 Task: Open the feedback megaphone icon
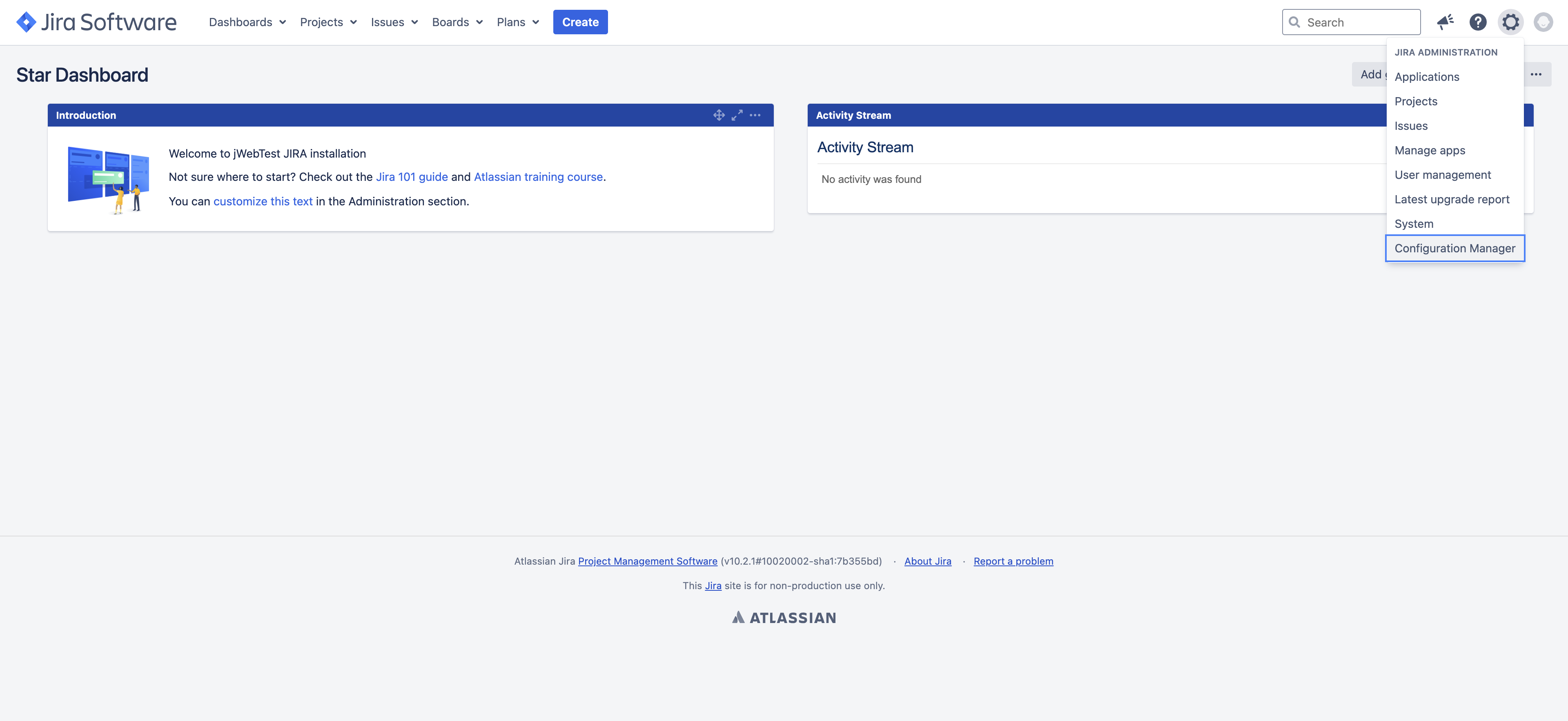(1445, 22)
